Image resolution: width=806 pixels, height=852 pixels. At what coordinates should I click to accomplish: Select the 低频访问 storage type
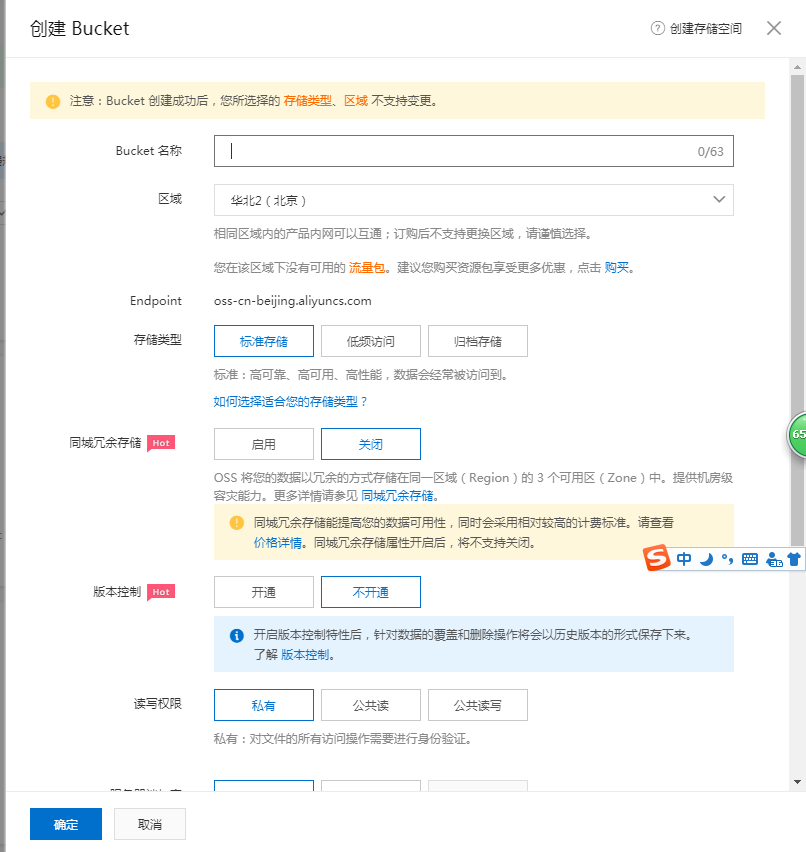click(x=370, y=340)
